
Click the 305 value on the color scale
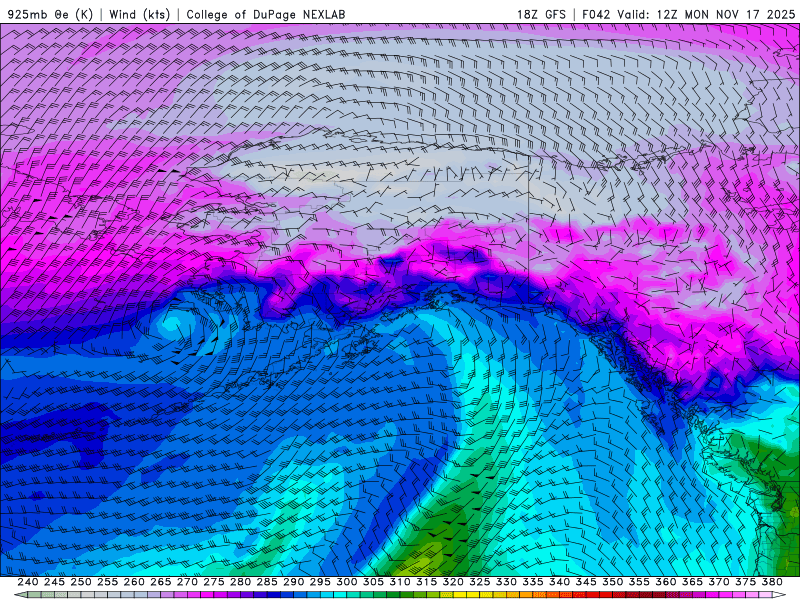(x=373, y=582)
